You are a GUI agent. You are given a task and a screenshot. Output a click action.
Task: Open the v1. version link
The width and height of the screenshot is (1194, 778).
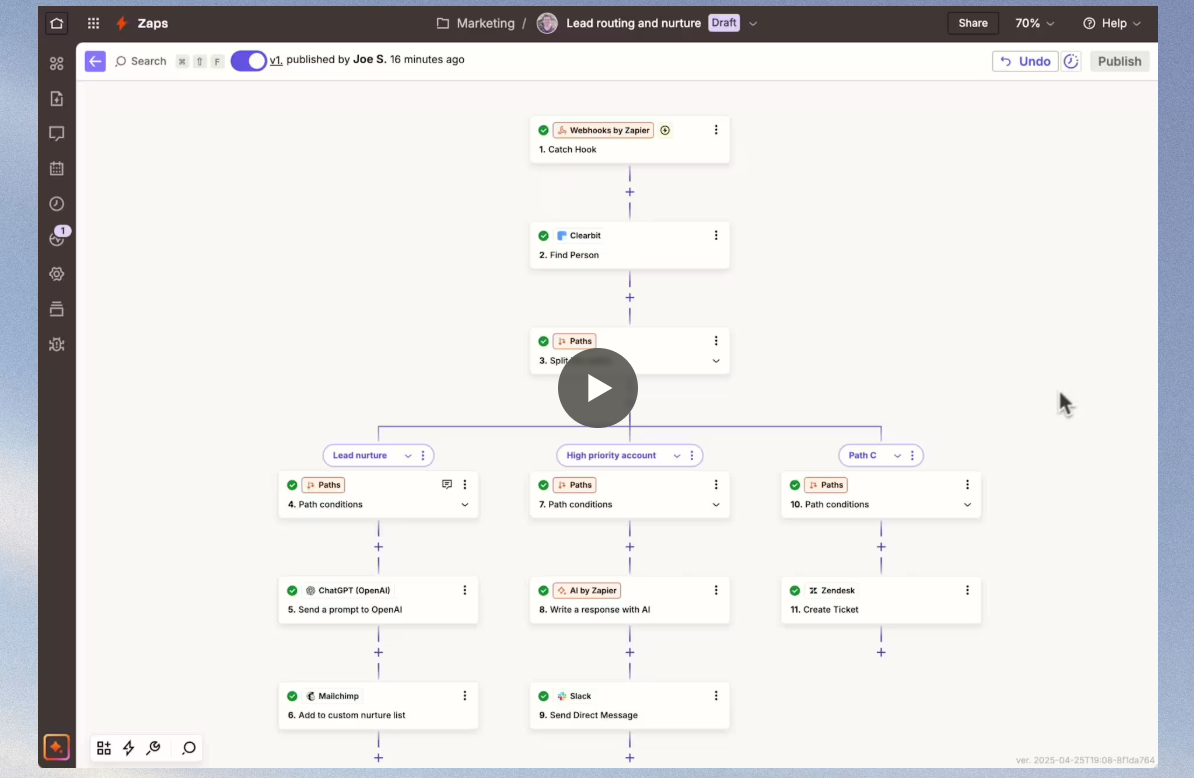pyautogui.click(x=276, y=59)
